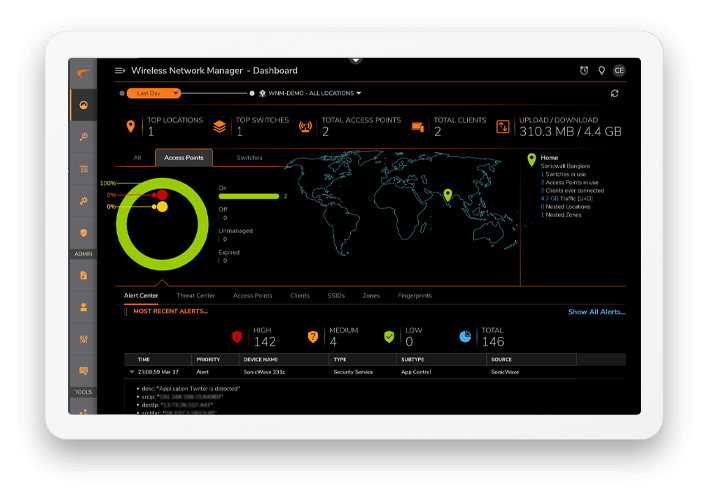Open the Last Day time range dropdown

pyautogui.click(x=153, y=93)
